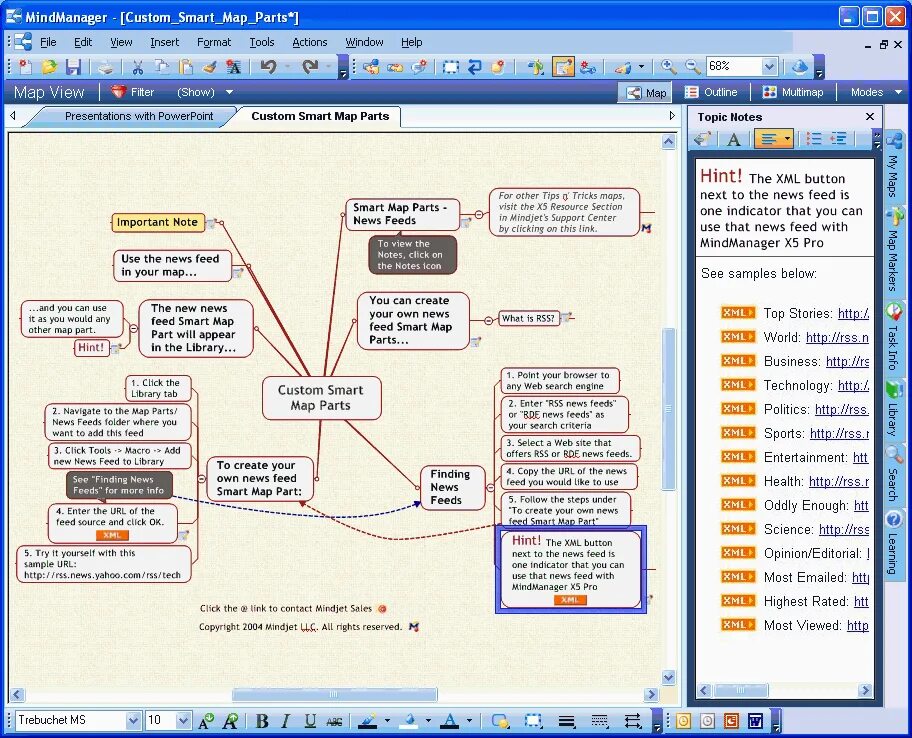
Task: Open the File menu
Action: coord(48,42)
